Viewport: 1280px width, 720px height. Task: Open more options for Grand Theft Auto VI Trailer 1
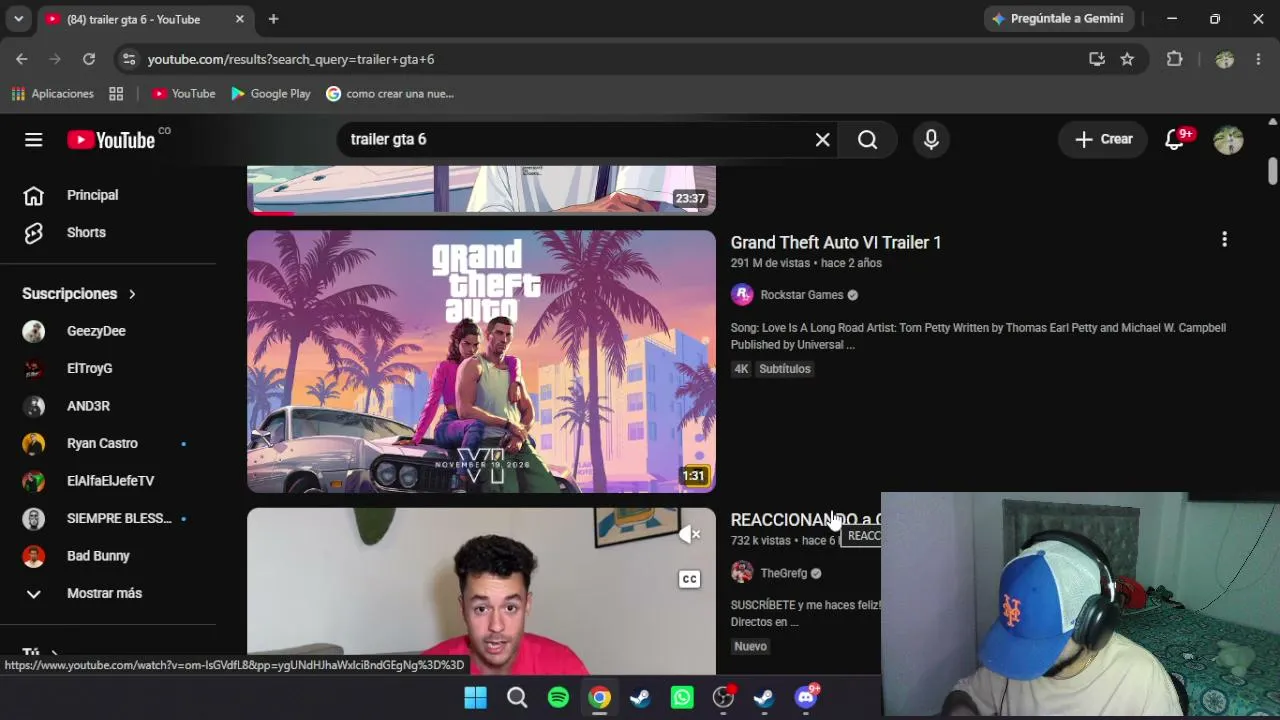1224,239
